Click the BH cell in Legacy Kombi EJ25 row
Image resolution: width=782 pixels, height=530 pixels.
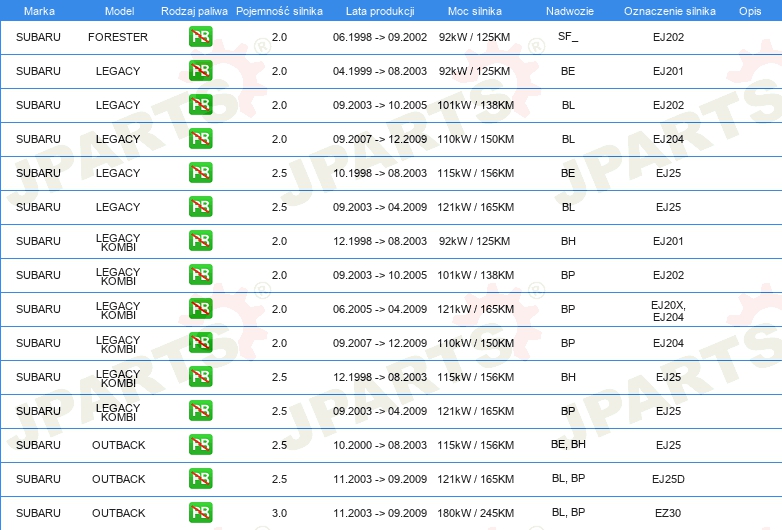pos(568,377)
